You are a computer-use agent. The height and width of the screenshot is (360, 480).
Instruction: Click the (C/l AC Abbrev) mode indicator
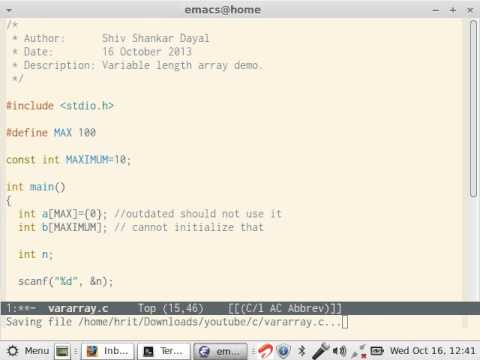(285, 308)
